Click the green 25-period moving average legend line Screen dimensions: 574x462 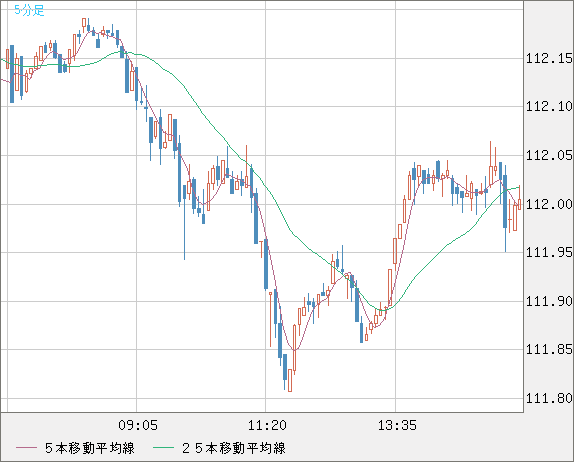pyautogui.click(x=163, y=448)
